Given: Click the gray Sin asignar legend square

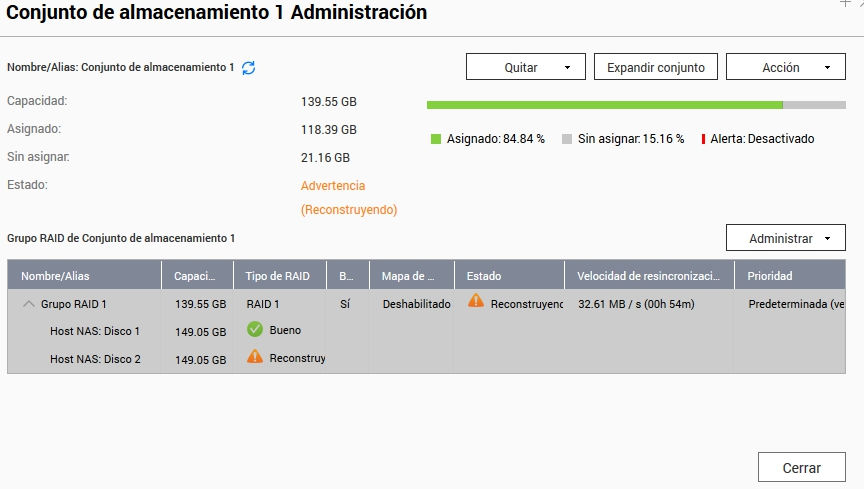Looking at the screenshot, I should (x=567, y=139).
